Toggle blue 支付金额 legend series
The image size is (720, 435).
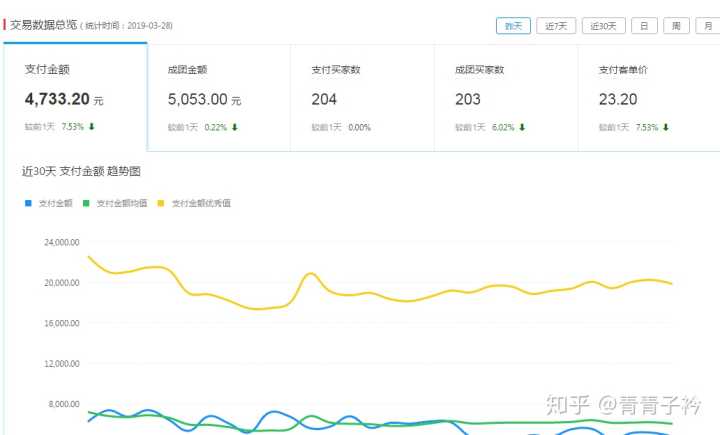[x=49, y=203]
